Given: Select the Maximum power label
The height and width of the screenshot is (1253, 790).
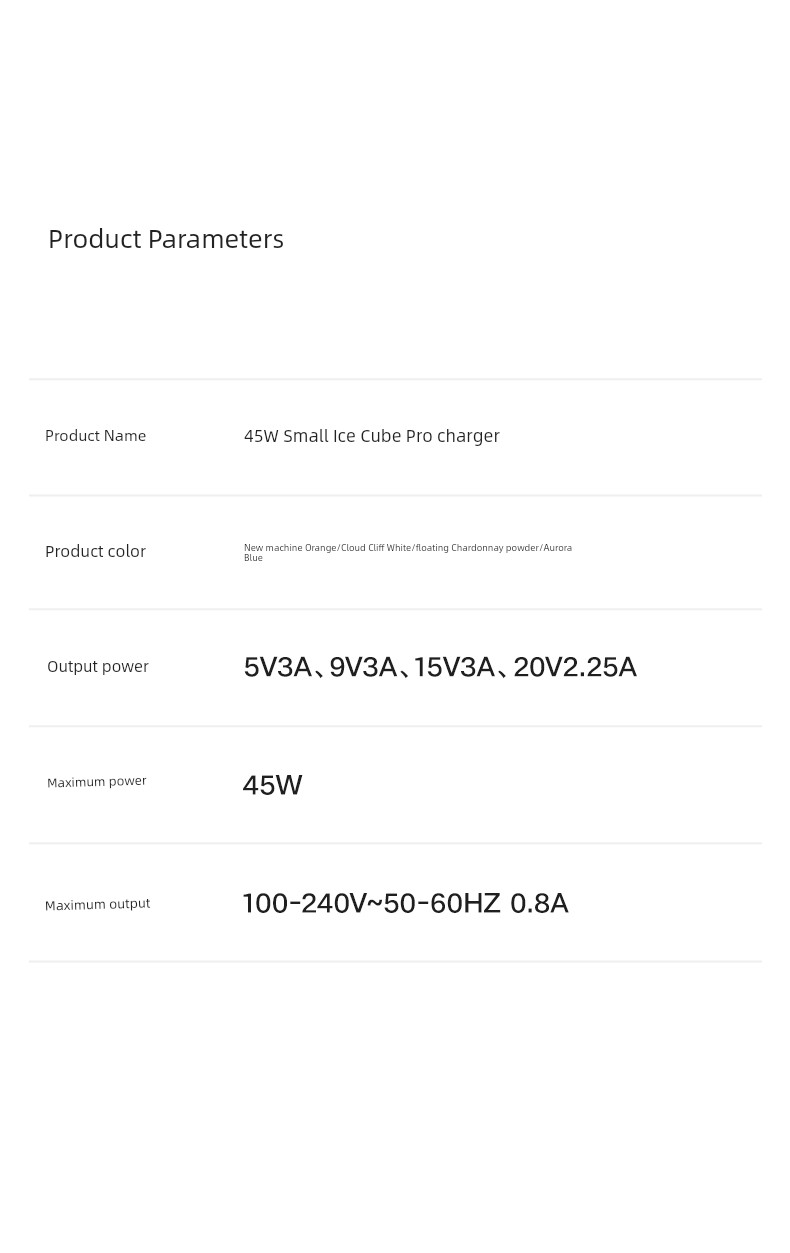Looking at the screenshot, I should 97,782.
